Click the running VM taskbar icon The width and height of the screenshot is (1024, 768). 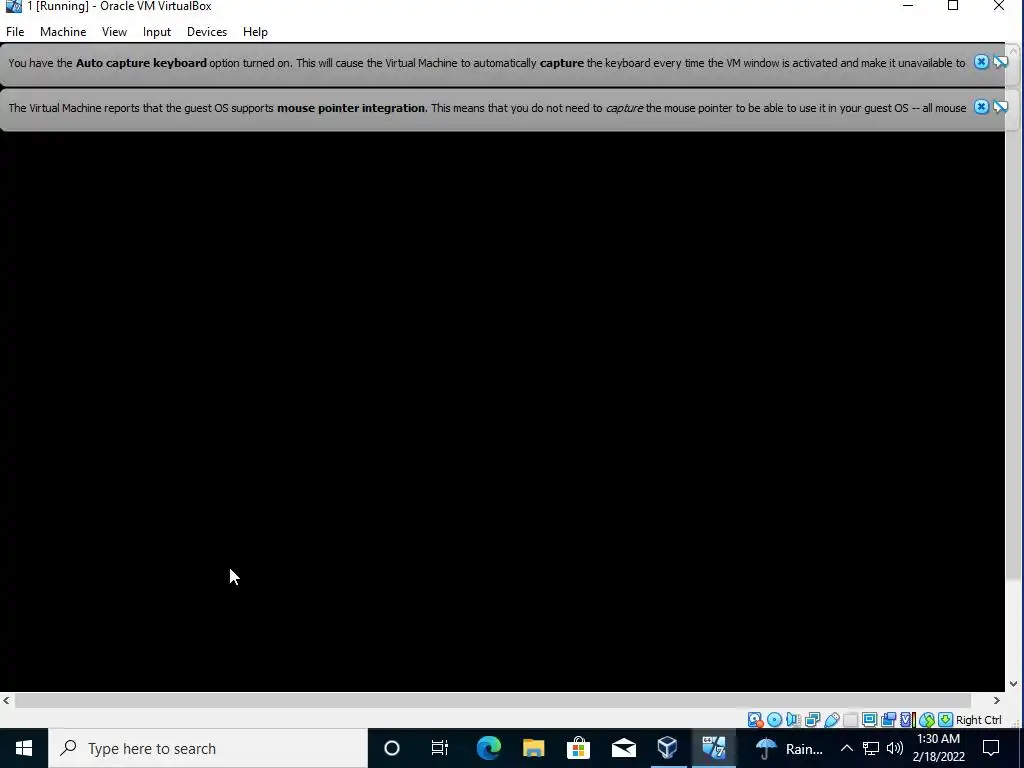(713, 748)
